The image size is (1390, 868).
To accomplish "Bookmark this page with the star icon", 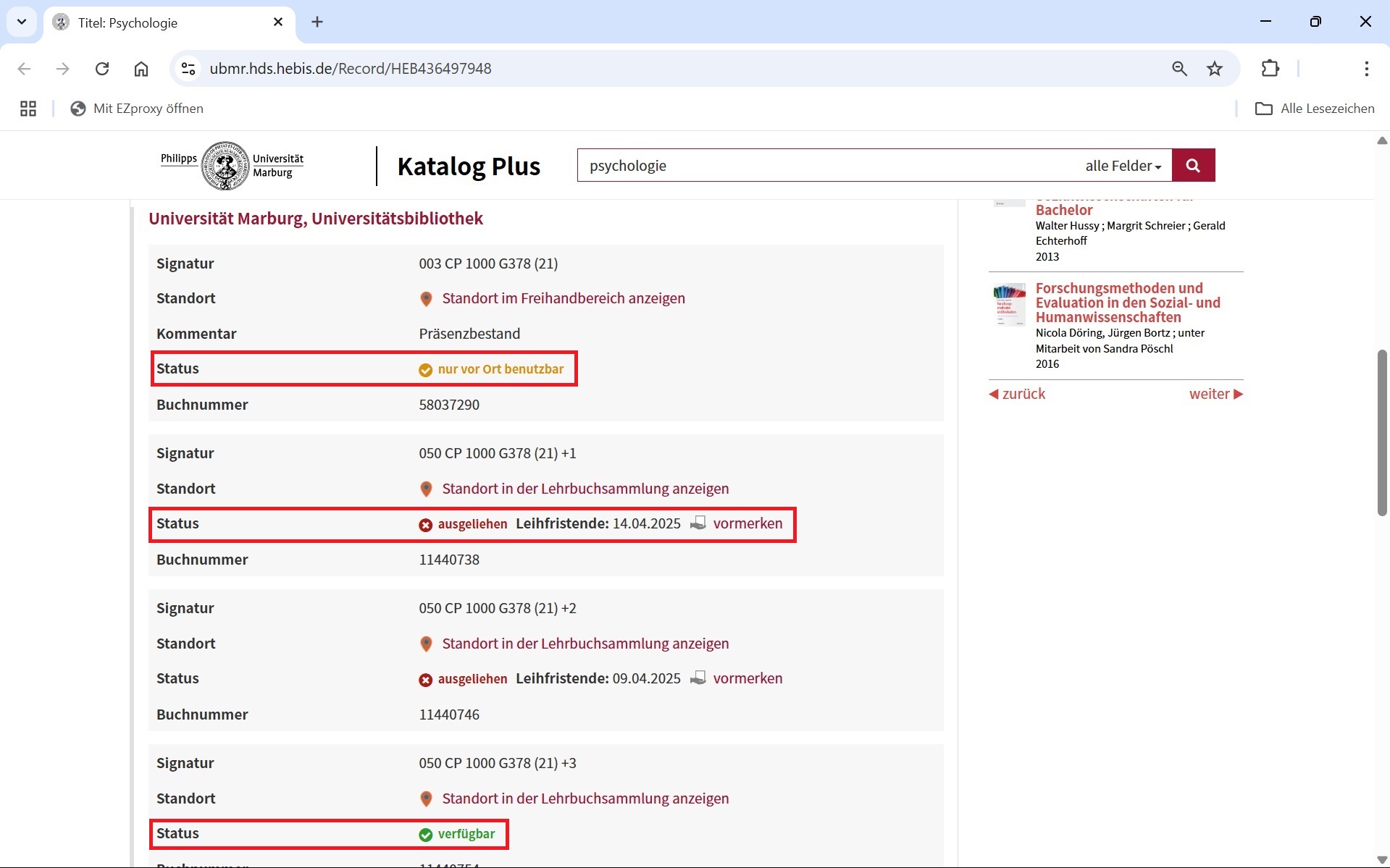I will click(x=1214, y=69).
